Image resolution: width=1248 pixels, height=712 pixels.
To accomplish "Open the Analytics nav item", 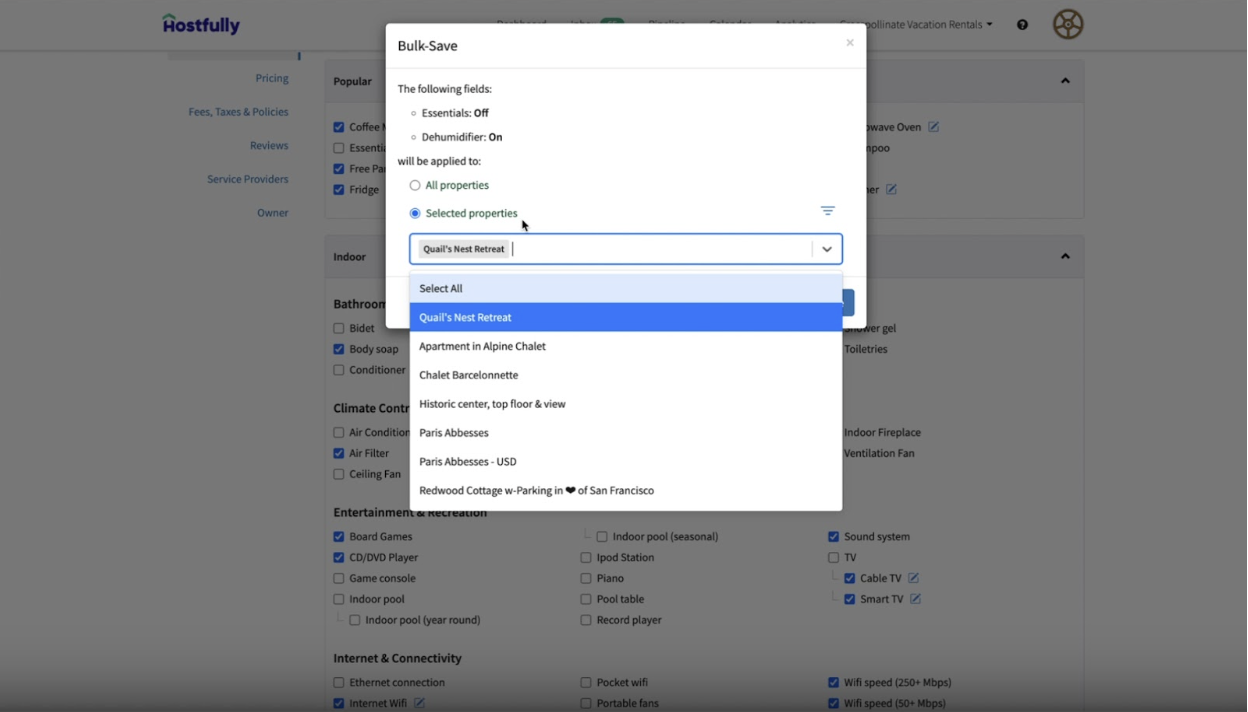I will (x=794, y=24).
